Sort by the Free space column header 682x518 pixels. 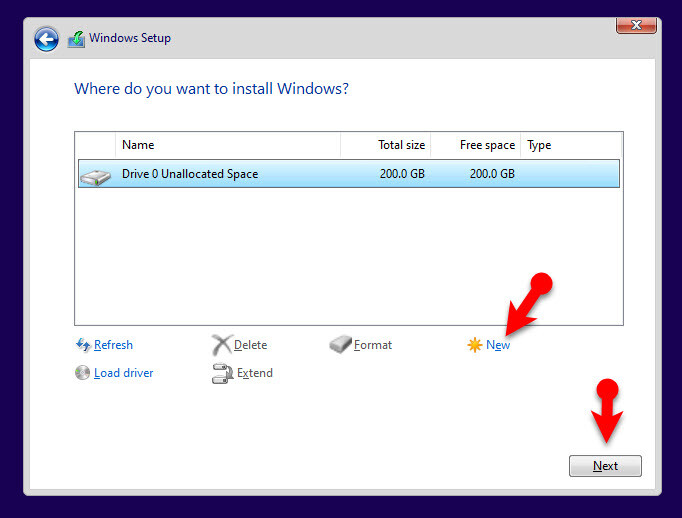[x=475, y=145]
